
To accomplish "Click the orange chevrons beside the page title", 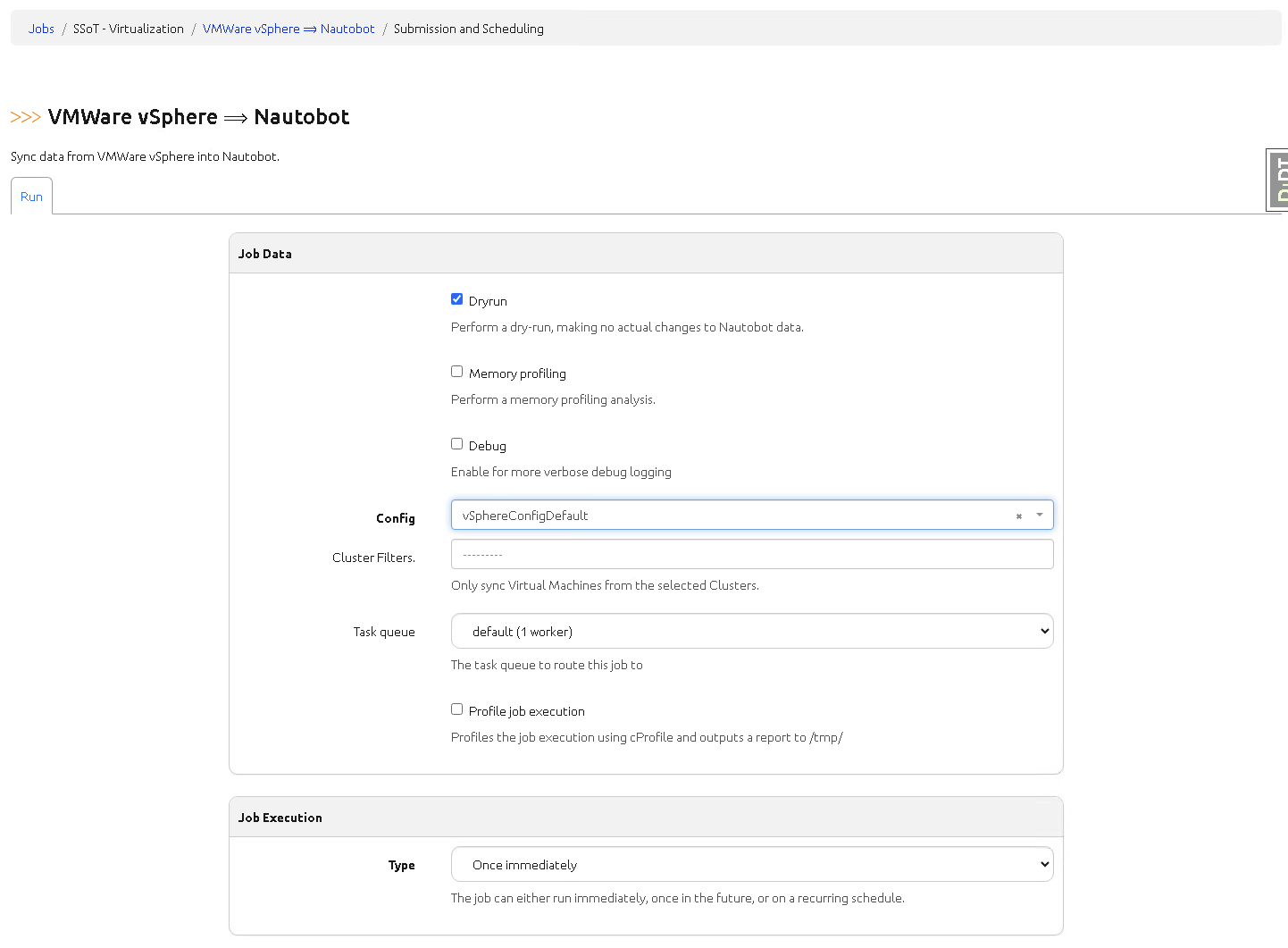I will pos(25,118).
